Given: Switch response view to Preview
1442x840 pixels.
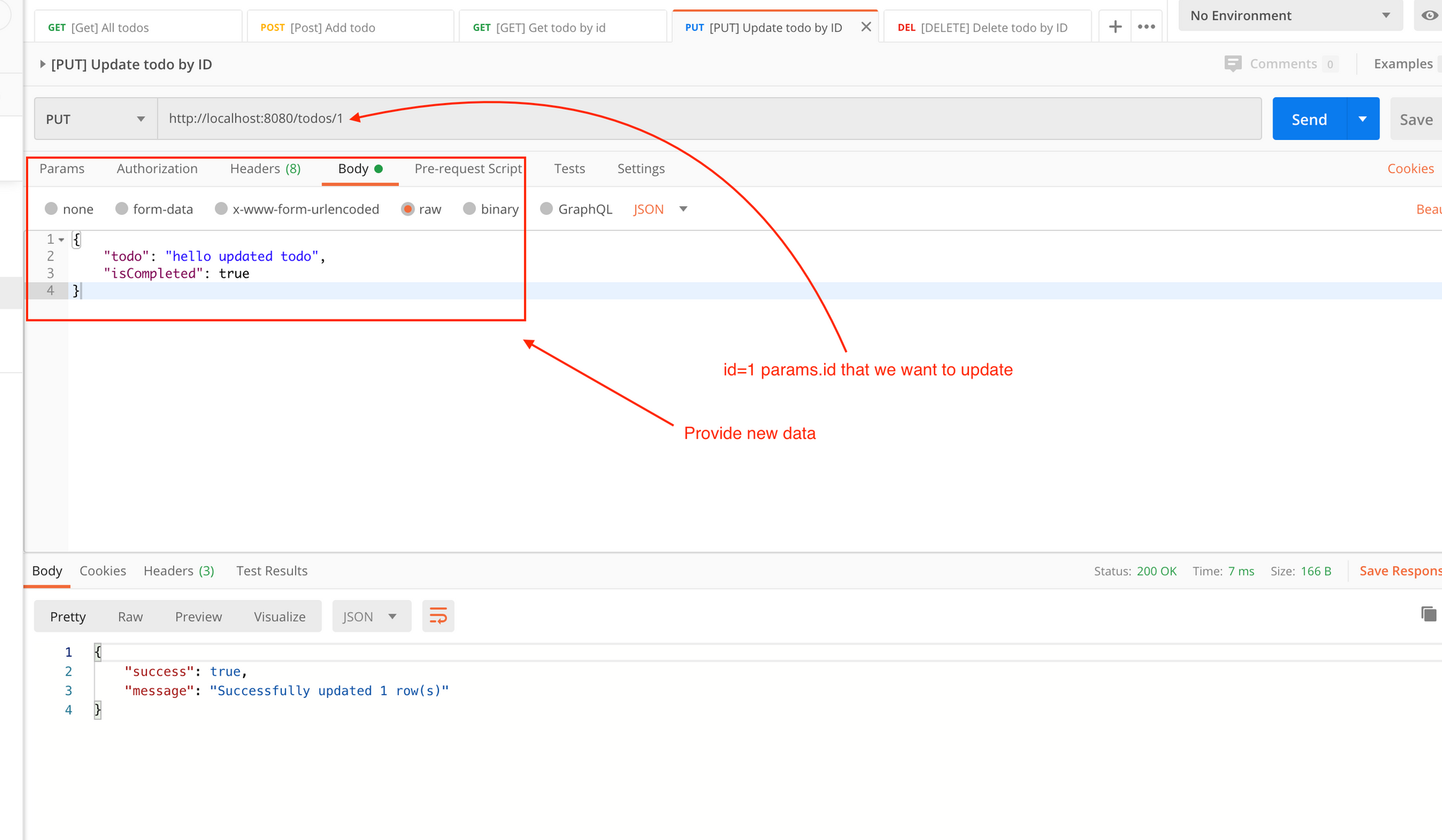Looking at the screenshot, I should [x=198, y=616].
